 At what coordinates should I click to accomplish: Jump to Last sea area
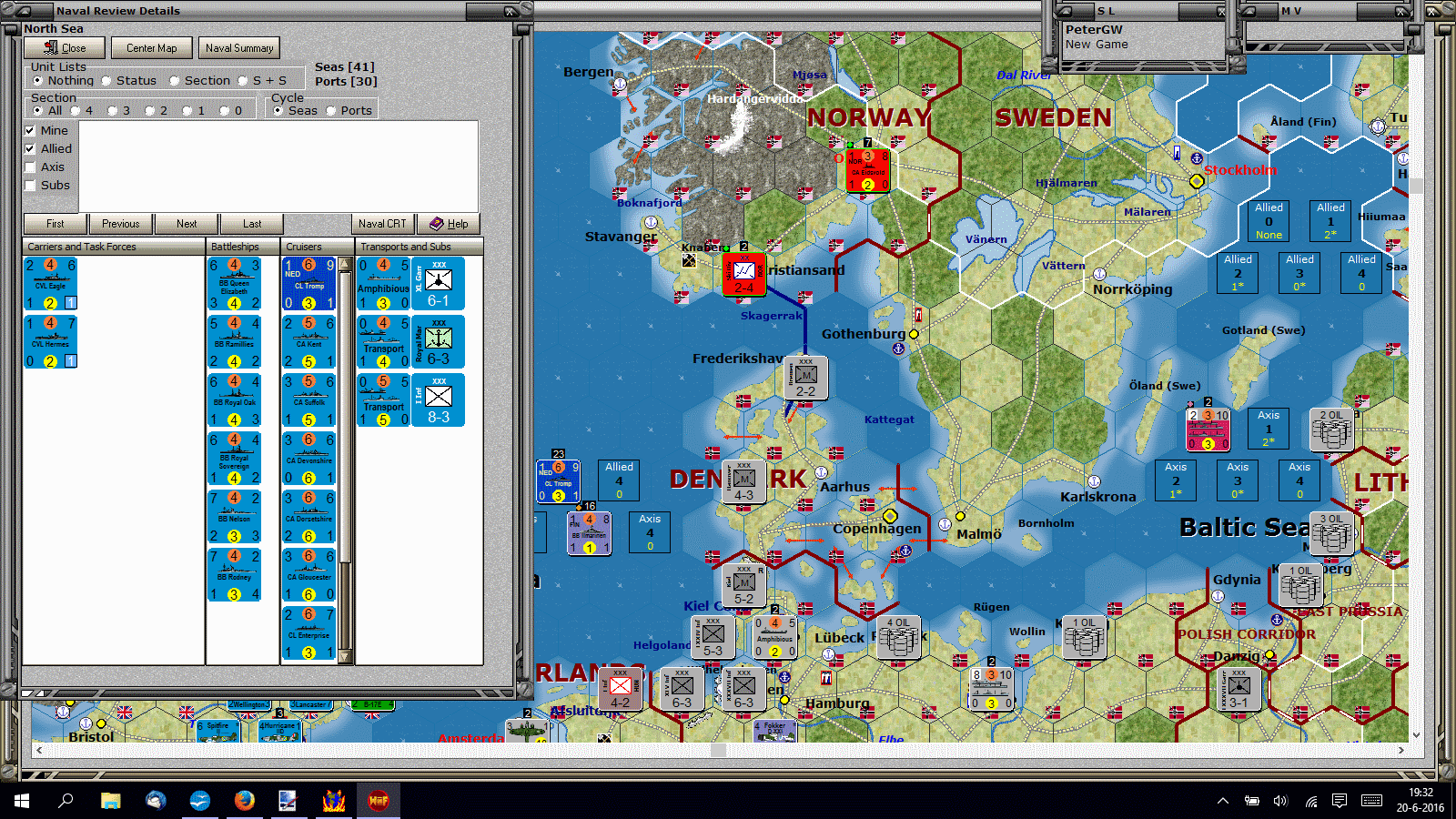pos(252,224)
